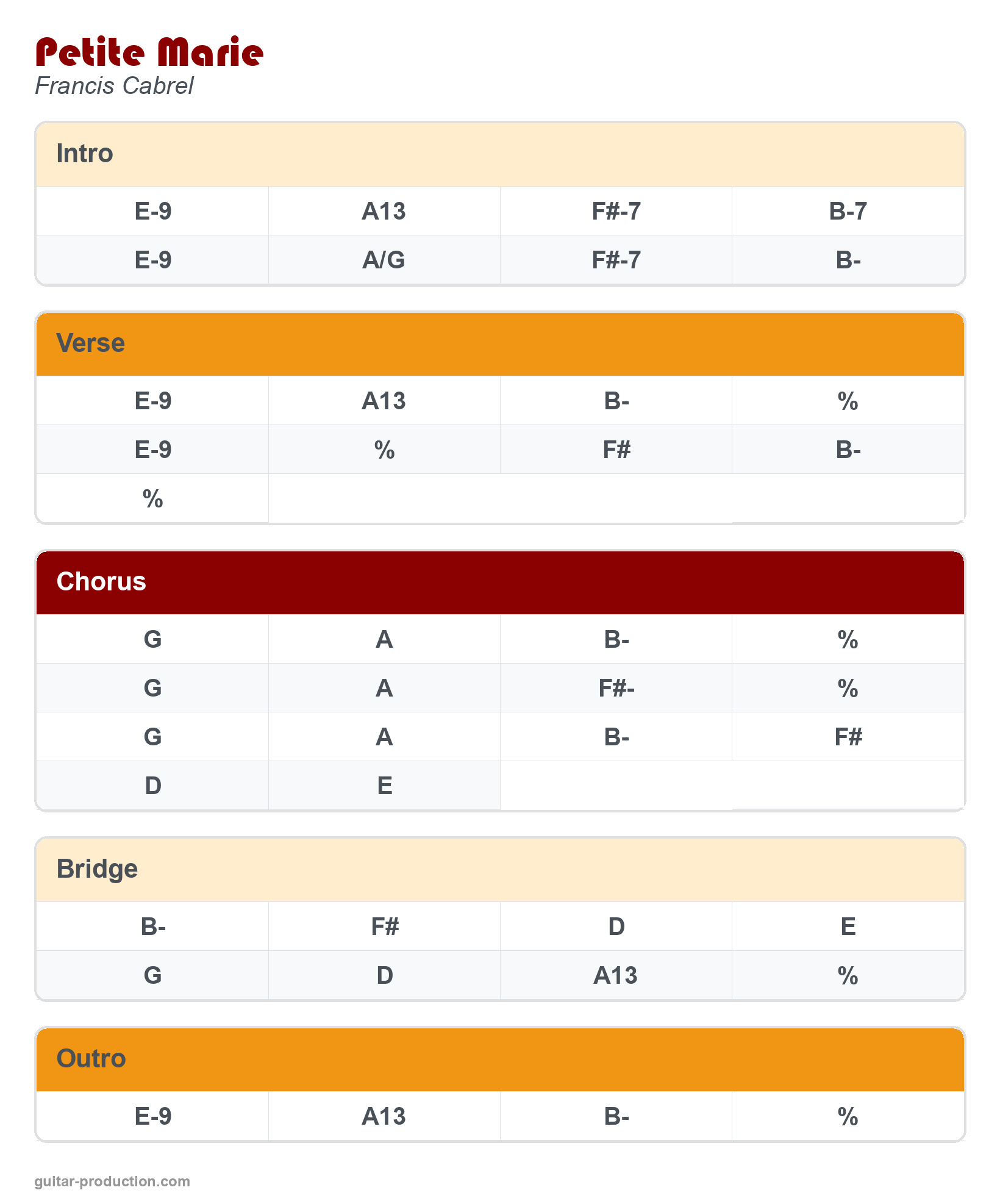Click the lone % in Verse's last row
1000x1204 pixels.
point(152,499)
